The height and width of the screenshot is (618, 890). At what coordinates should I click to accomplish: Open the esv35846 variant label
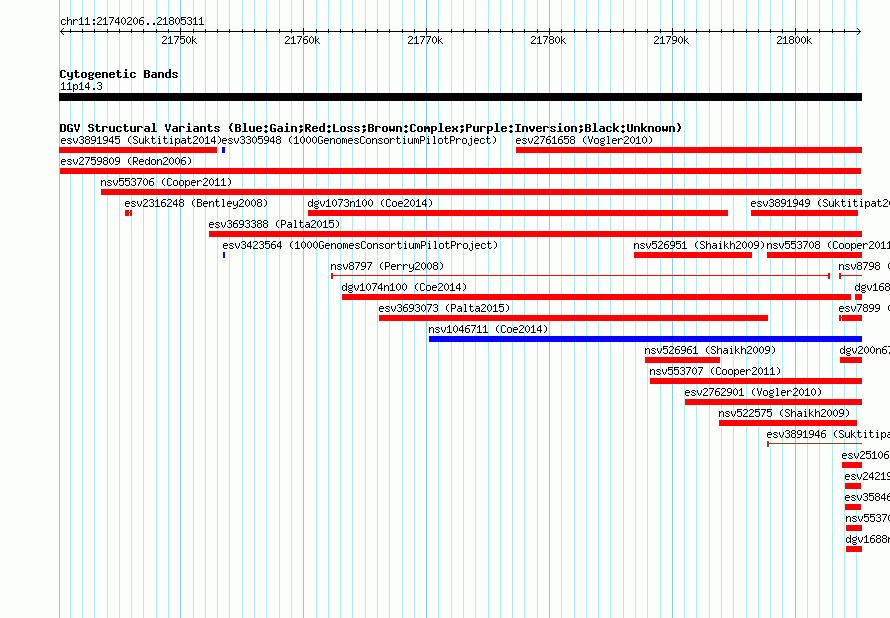coord(867,497)
